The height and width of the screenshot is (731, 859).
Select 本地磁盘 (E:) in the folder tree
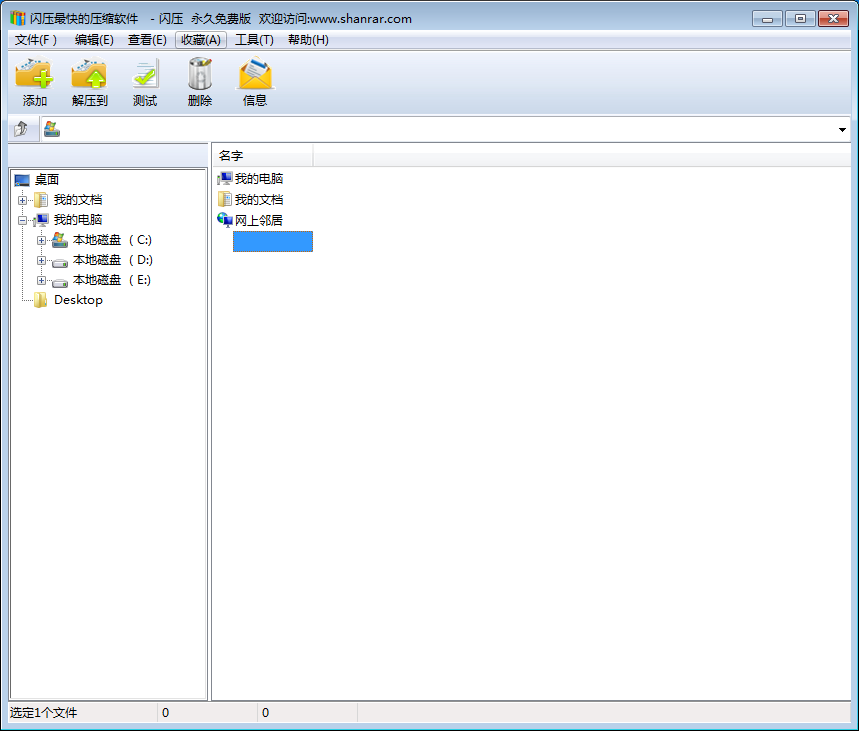[111, 280]
